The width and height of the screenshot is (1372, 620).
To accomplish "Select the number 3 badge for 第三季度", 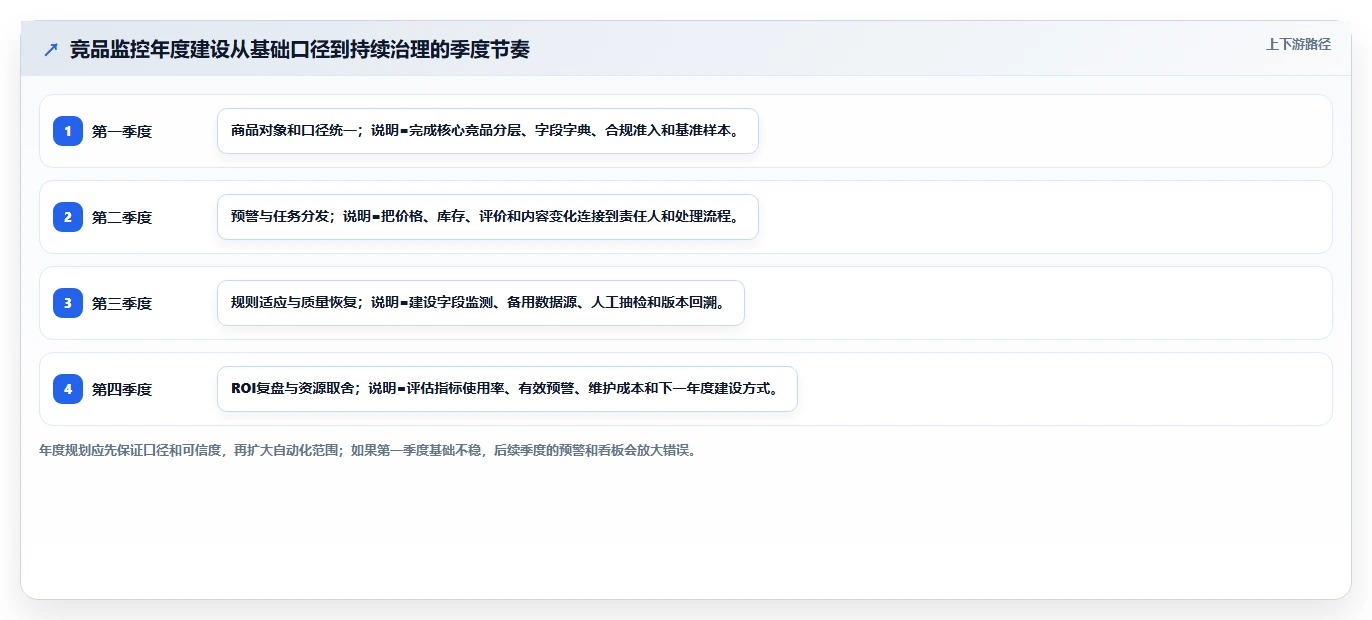I will pyautogui.click(x=68, y=303).
